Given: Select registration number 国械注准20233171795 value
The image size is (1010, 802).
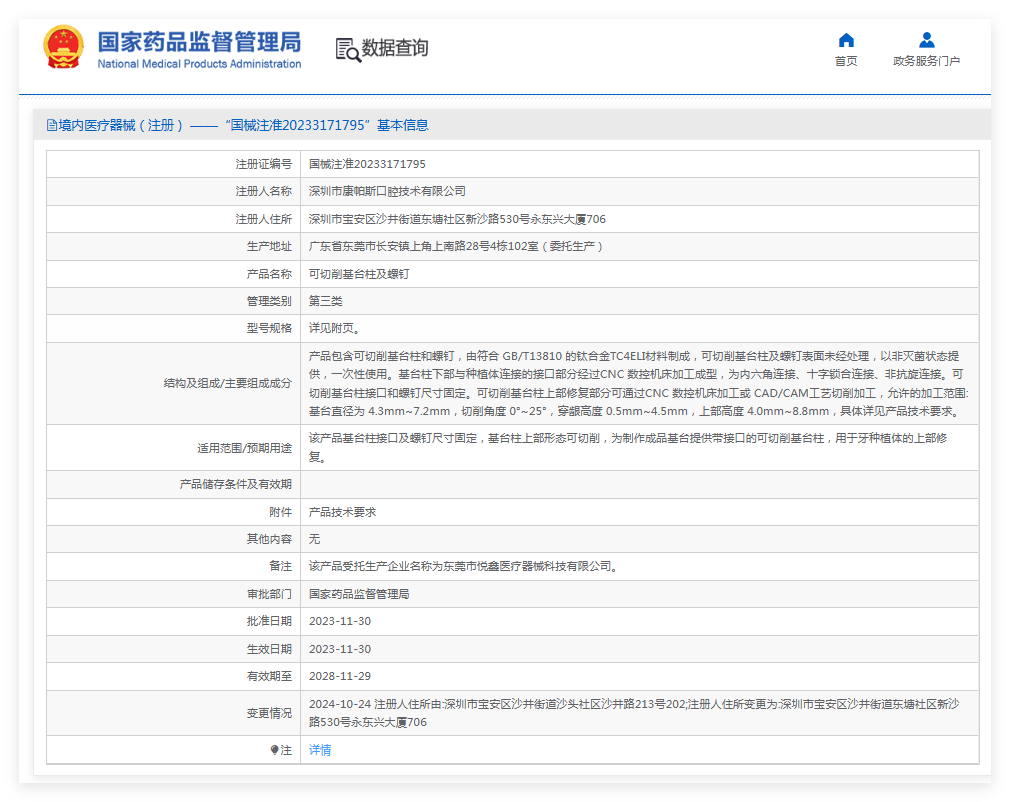Looking at the screenshot, I should 367,164.
